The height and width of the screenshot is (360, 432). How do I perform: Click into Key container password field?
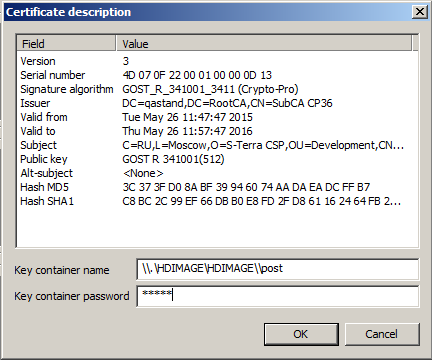pos(278,296)
